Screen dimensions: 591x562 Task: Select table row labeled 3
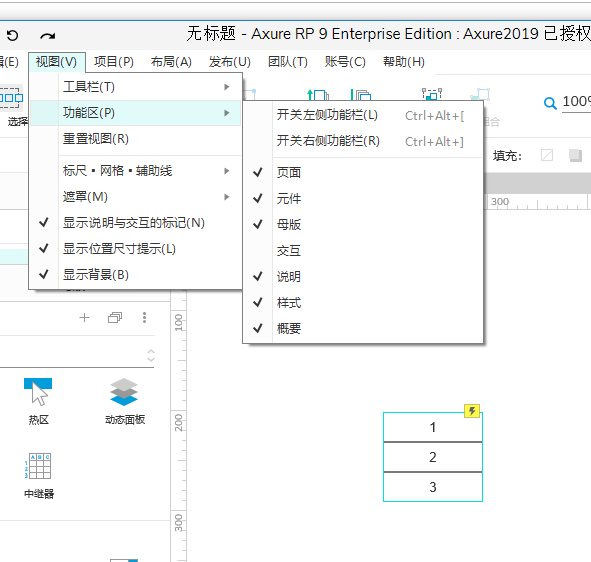pyautogui.click(x=433, y=487)
